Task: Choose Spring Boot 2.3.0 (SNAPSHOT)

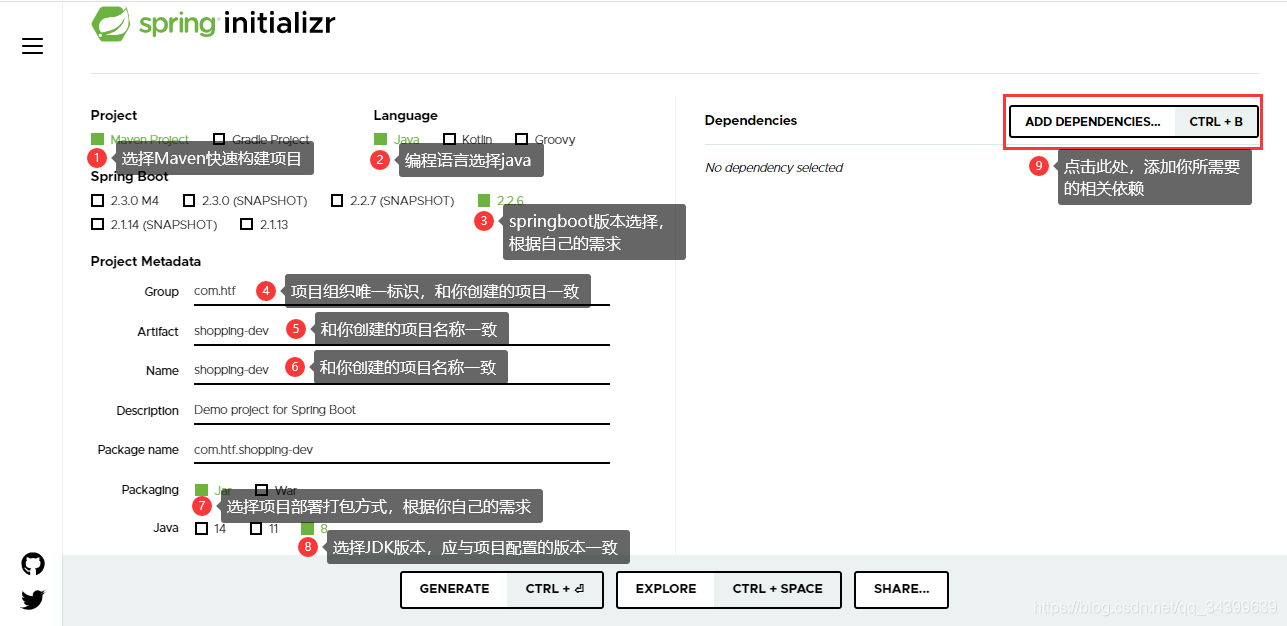Action: point(245,201)
